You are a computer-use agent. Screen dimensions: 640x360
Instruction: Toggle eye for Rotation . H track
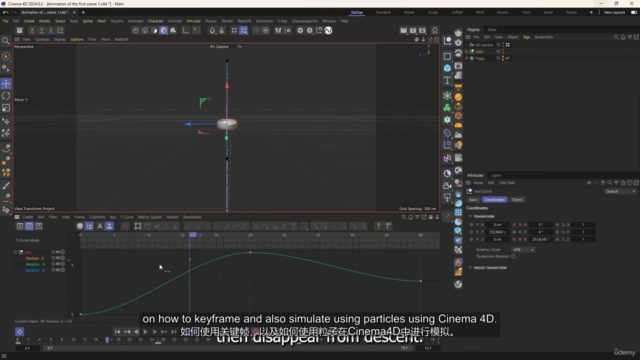click(58, 264)
